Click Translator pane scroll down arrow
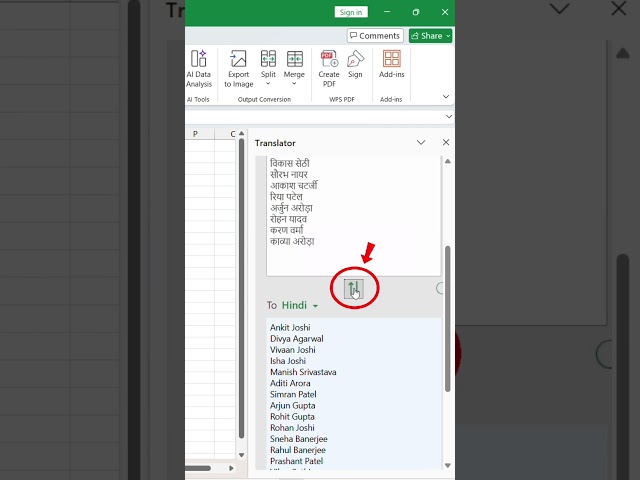The width and height of the screenshot is (640, 480). click(x=448, y=465)
